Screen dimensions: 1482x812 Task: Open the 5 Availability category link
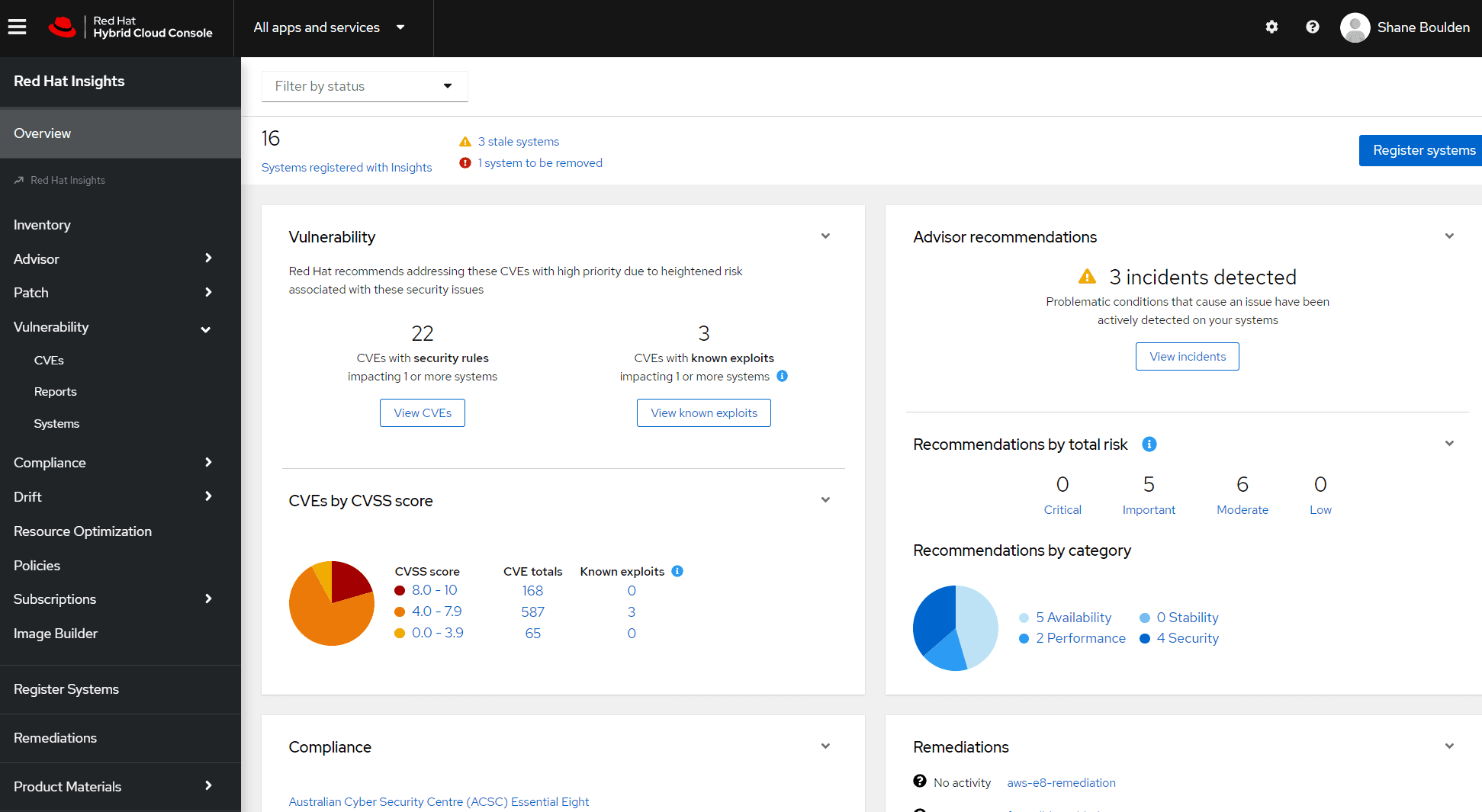1074,618
